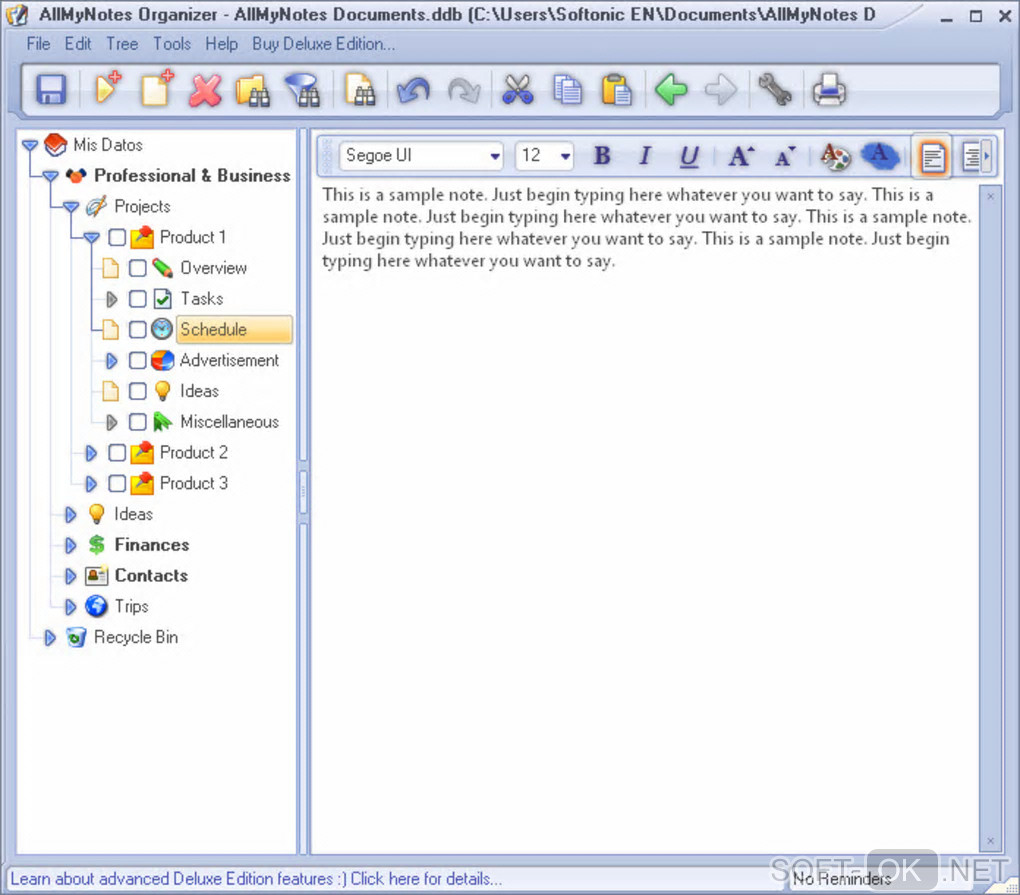Click inside the sample note text
Image resolution: width=1020 pixels, height=895 pixels.
[646, 228]
